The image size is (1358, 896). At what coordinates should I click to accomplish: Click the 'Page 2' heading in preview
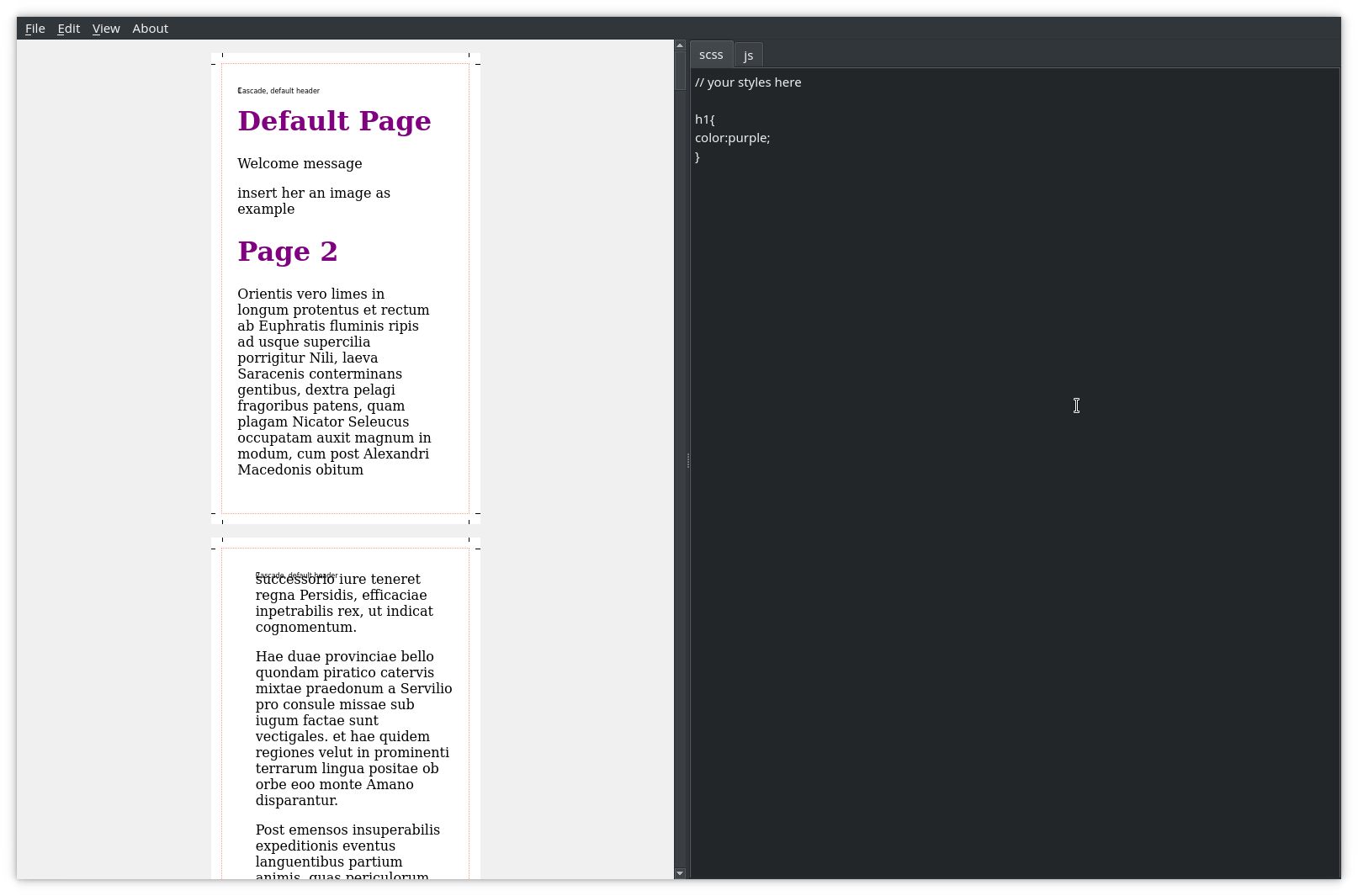point(287,252)
